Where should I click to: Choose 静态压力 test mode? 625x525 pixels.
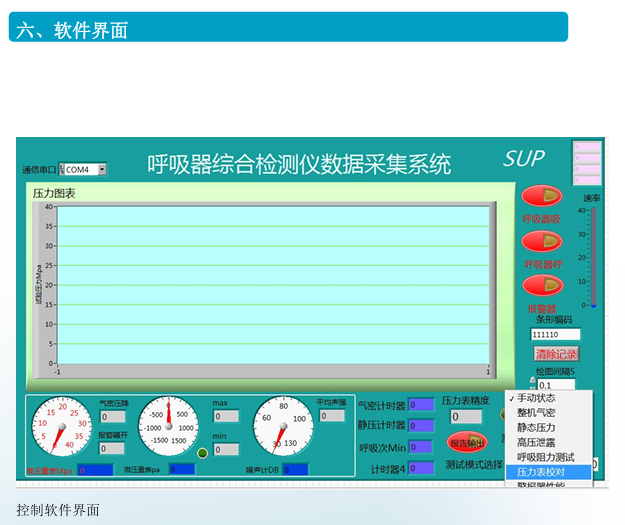(536, 428)
